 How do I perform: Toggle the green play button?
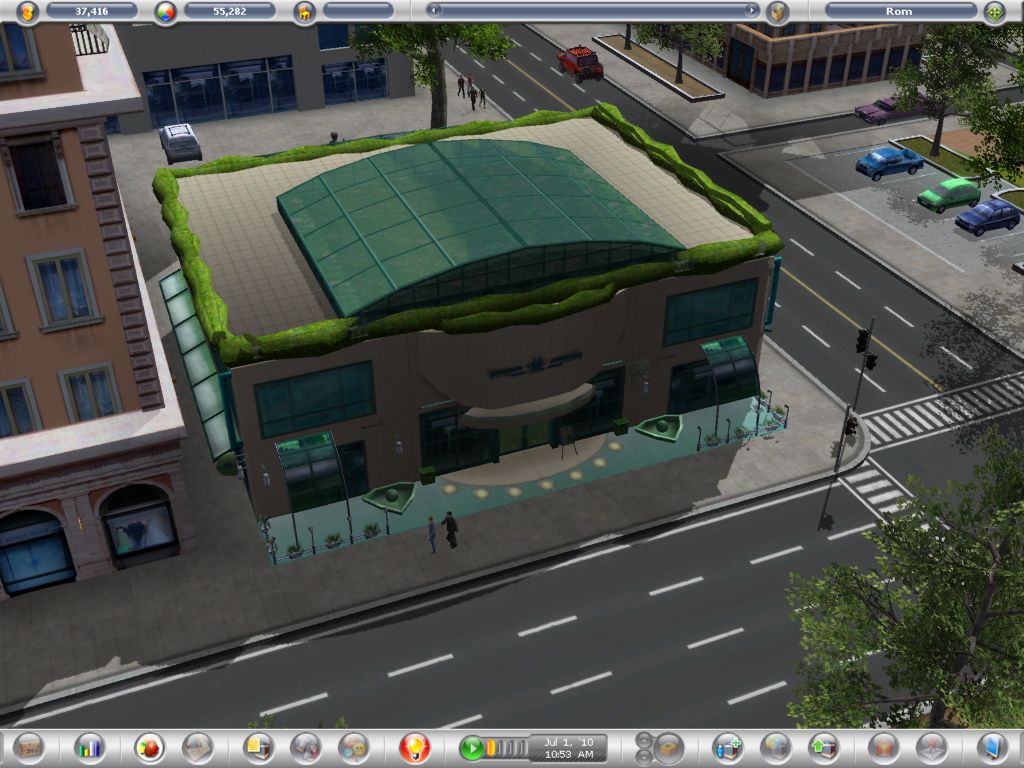471,748
